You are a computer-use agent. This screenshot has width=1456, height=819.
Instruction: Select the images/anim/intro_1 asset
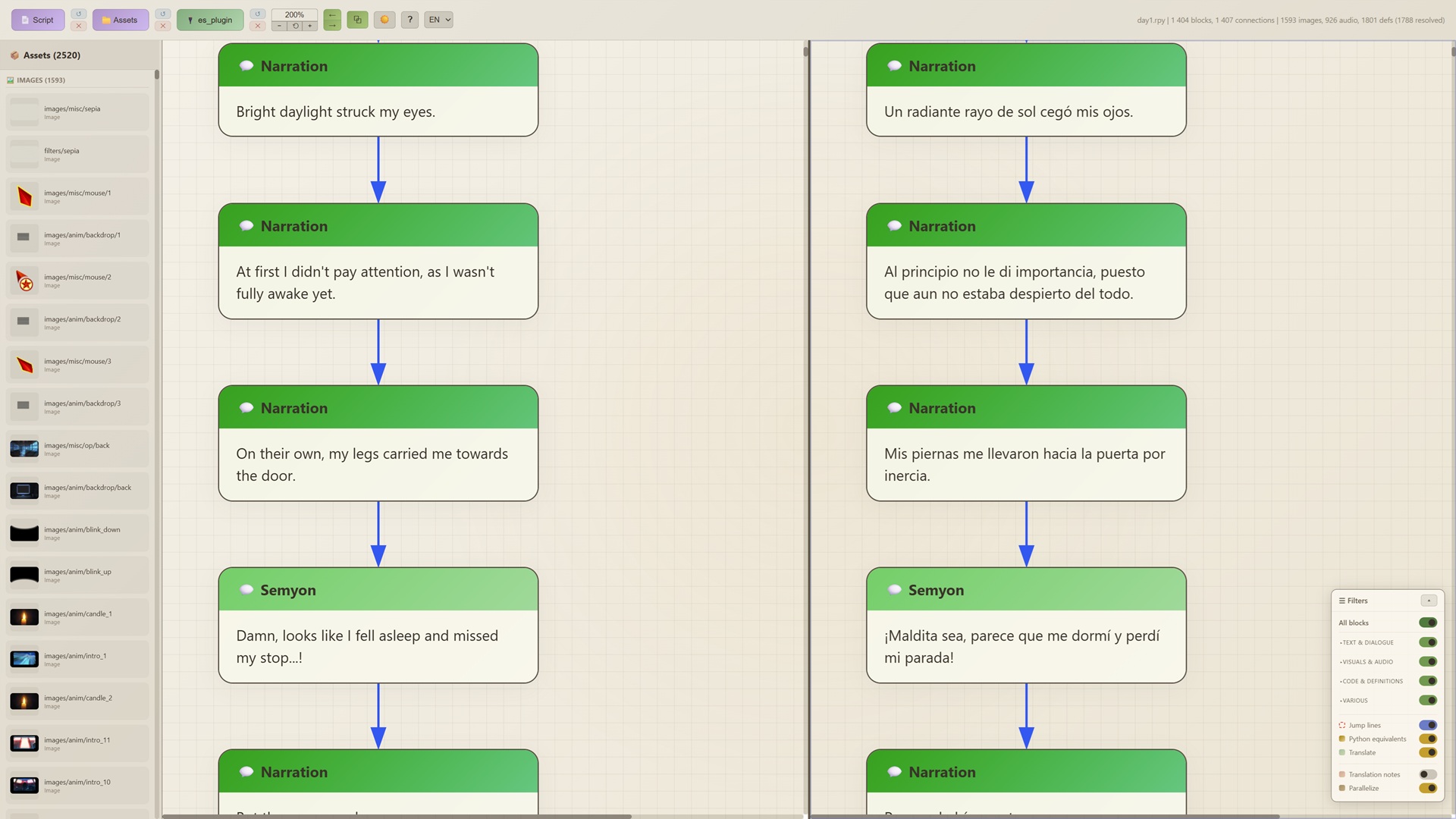tap(77, 659)
